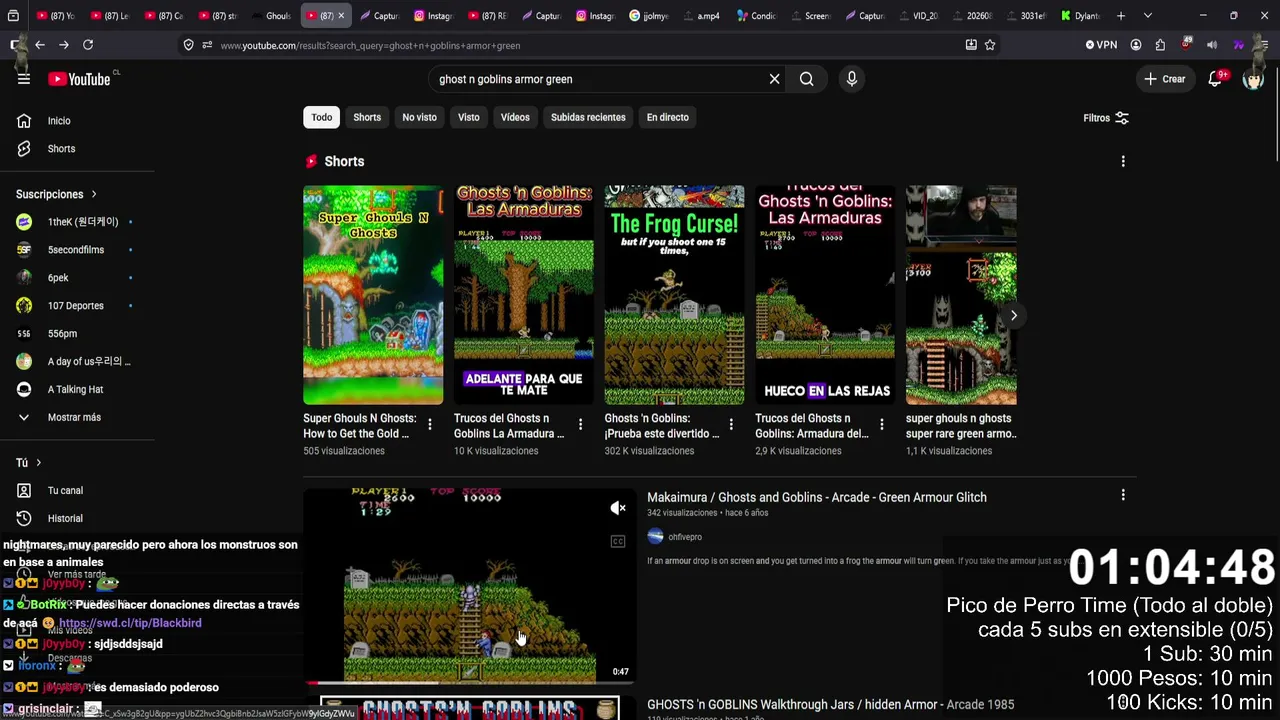Open the account avatar menu
This screenshot has height=720, width=1280.
1253,79
